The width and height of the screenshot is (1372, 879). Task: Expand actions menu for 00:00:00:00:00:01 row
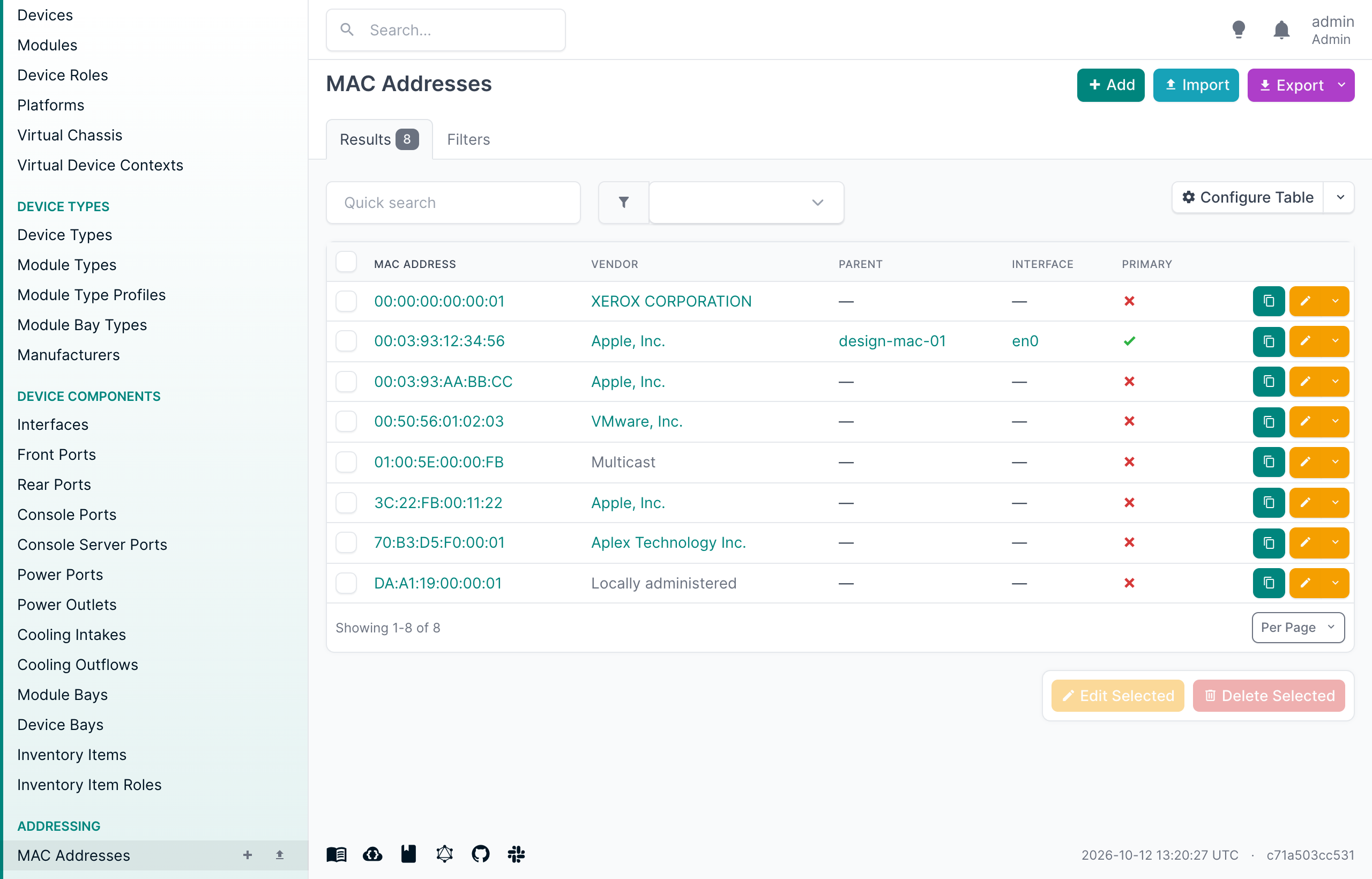pyautogui.click(x=1336, y=301)
